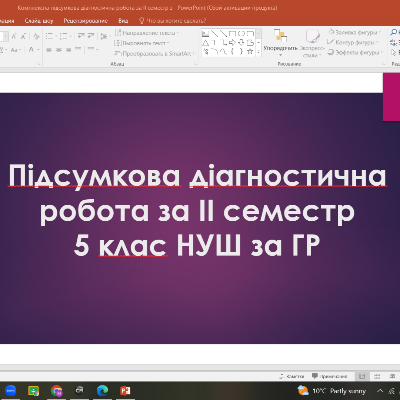This screenshot has height=400, width=400.
Task: Apply bulleted list formatting
Action: [49, 36]
